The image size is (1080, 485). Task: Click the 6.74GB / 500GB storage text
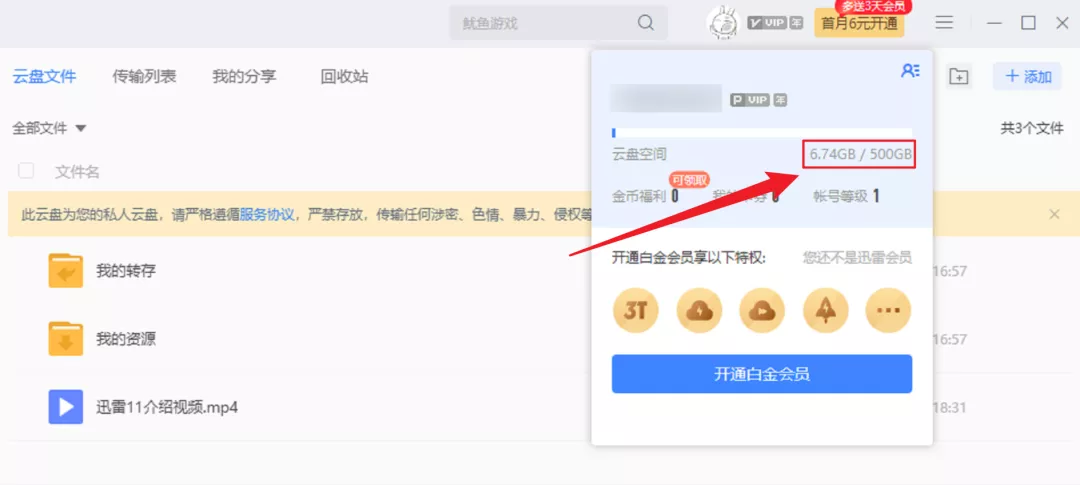tap(860, 154)
